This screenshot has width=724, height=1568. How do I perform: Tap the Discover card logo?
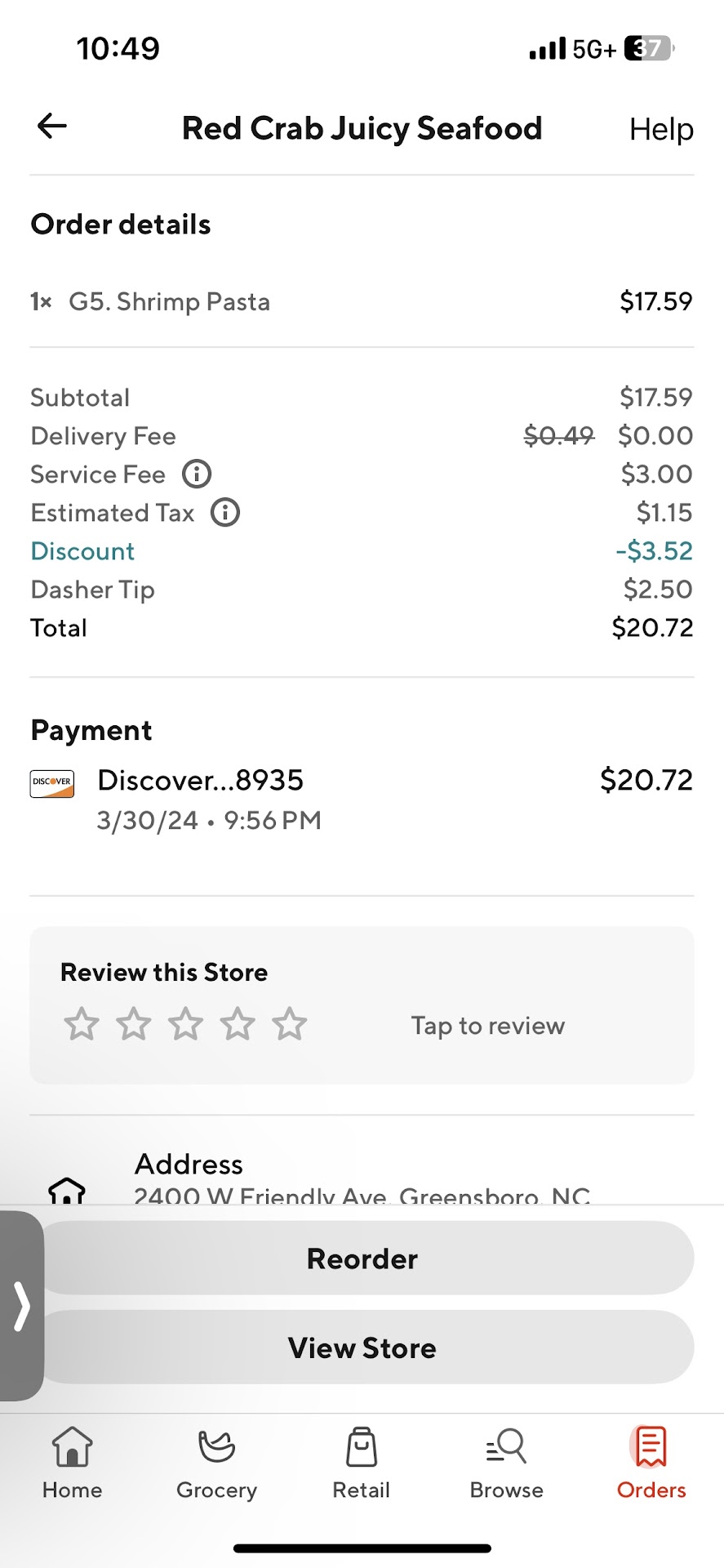click(52, 784)
